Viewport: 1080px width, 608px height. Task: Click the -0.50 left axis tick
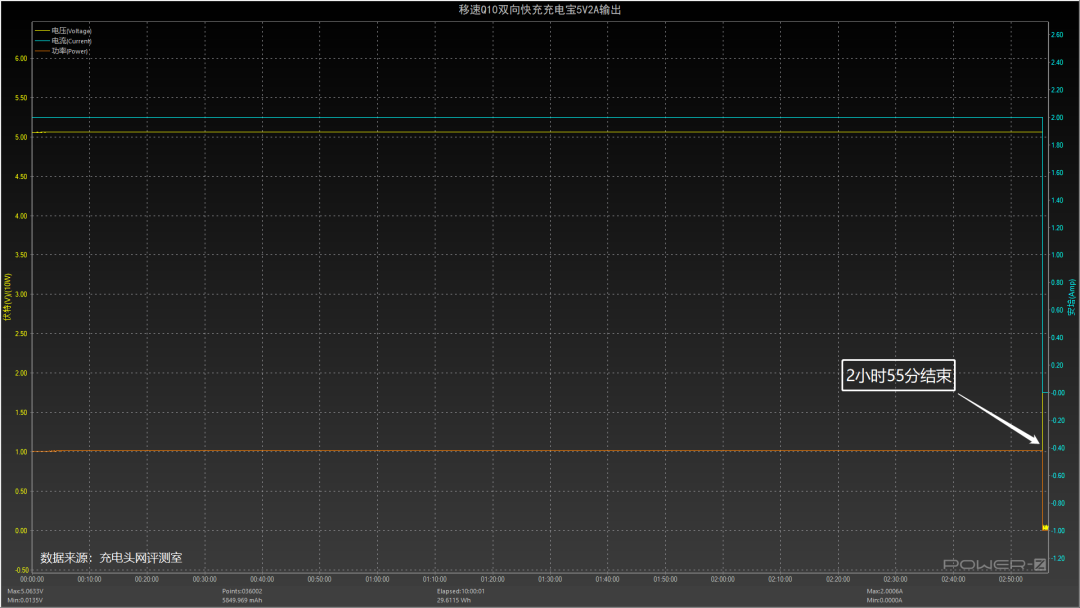[21, 570]
